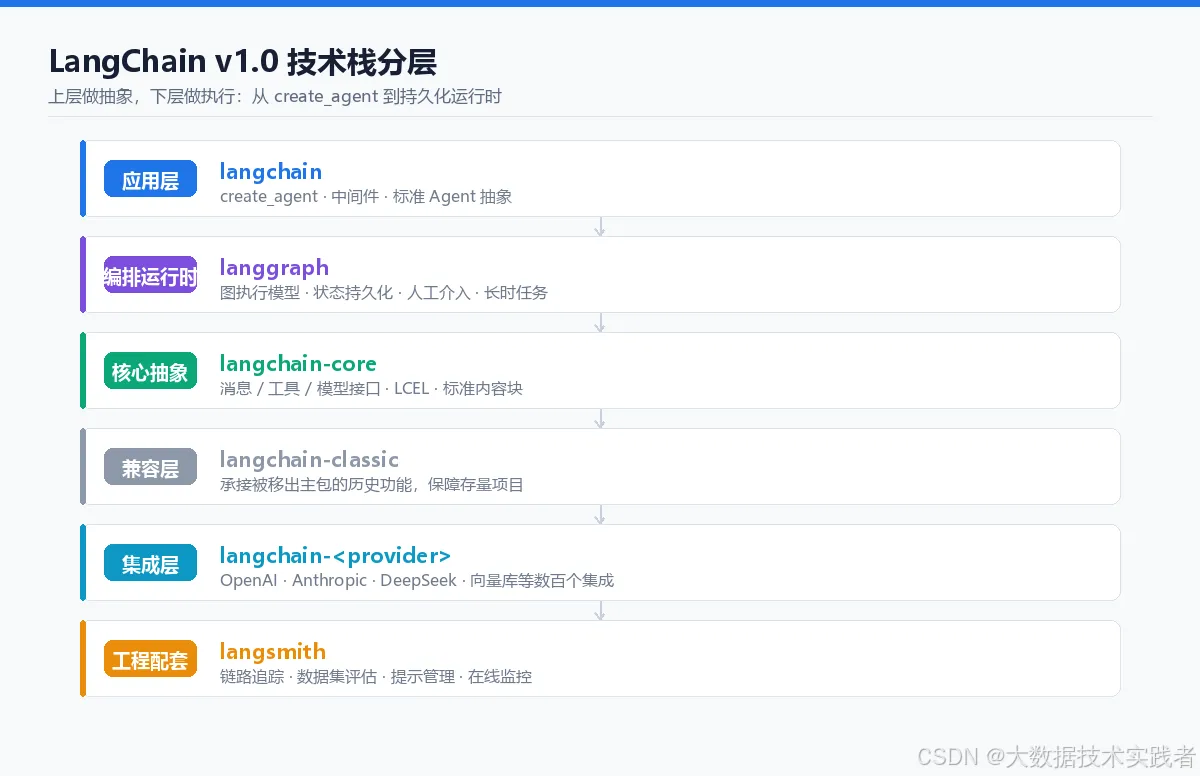Click the text "链路追踪 · 数据集评估 · 提示管理 · 在线监控"
The image size is (1200, 776).
point(376,677)
